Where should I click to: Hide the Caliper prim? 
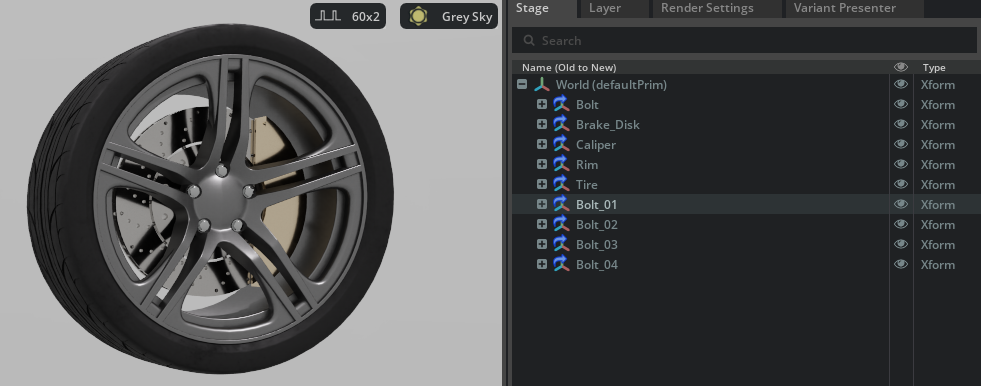click(x=901, y=145)
